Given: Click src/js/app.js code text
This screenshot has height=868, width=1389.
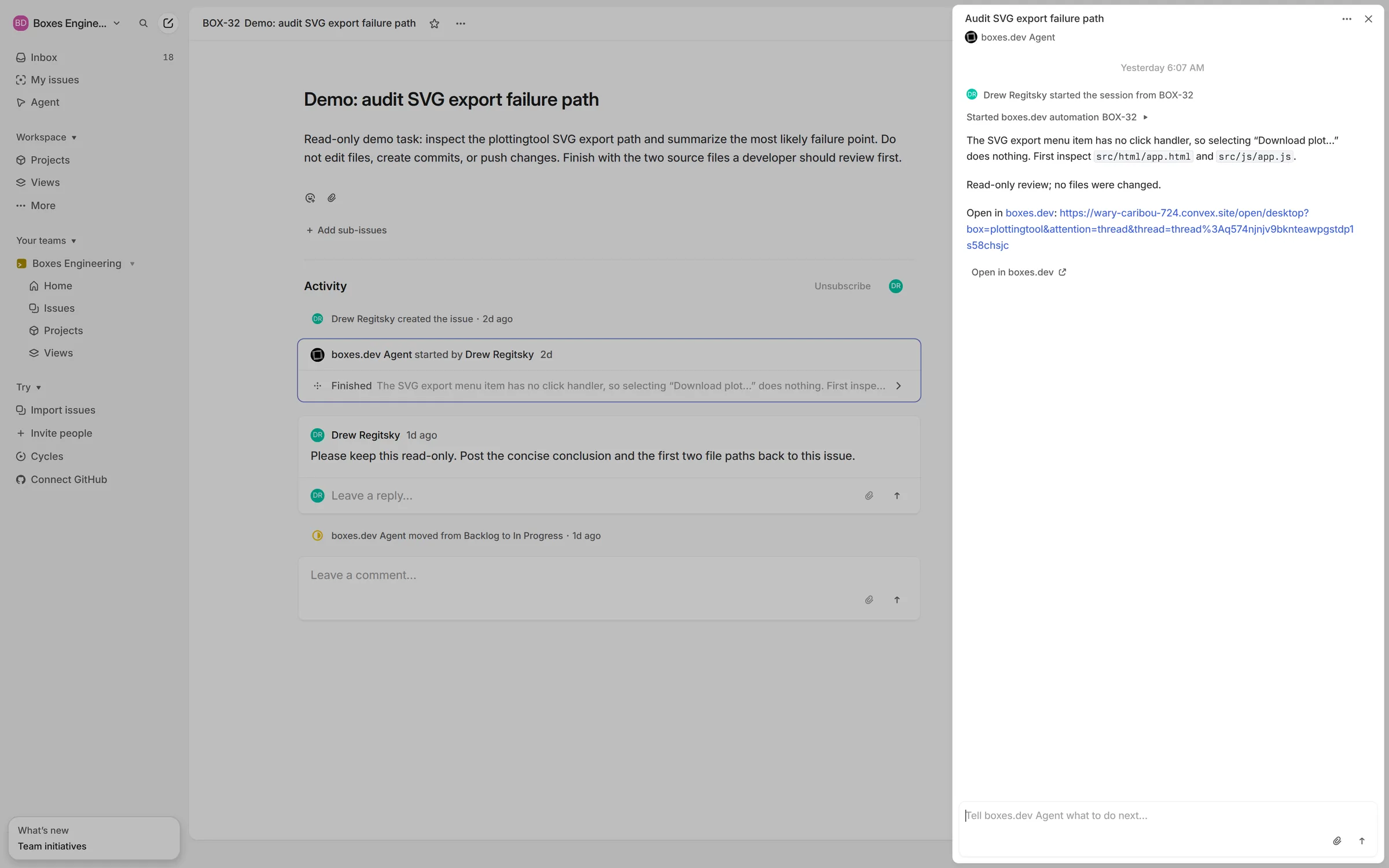Looking at the screenshot, I should 1254,157.
